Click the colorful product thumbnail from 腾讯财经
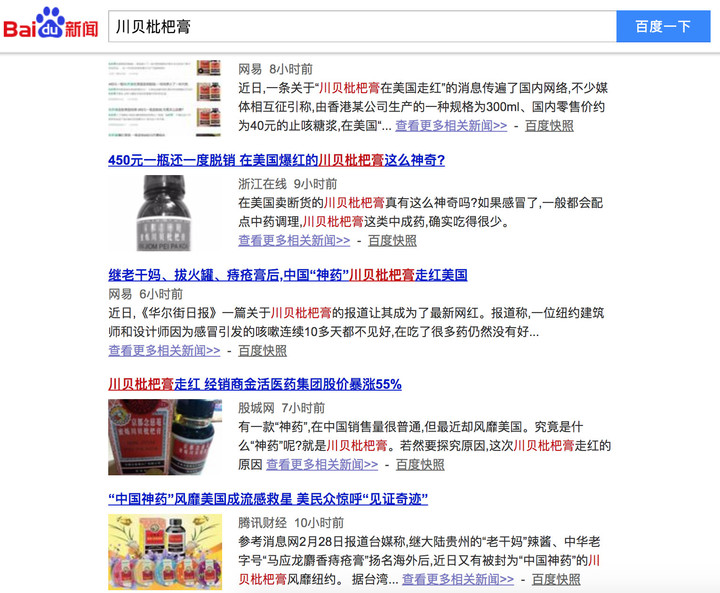720x593 pixels. pos(165,552)
